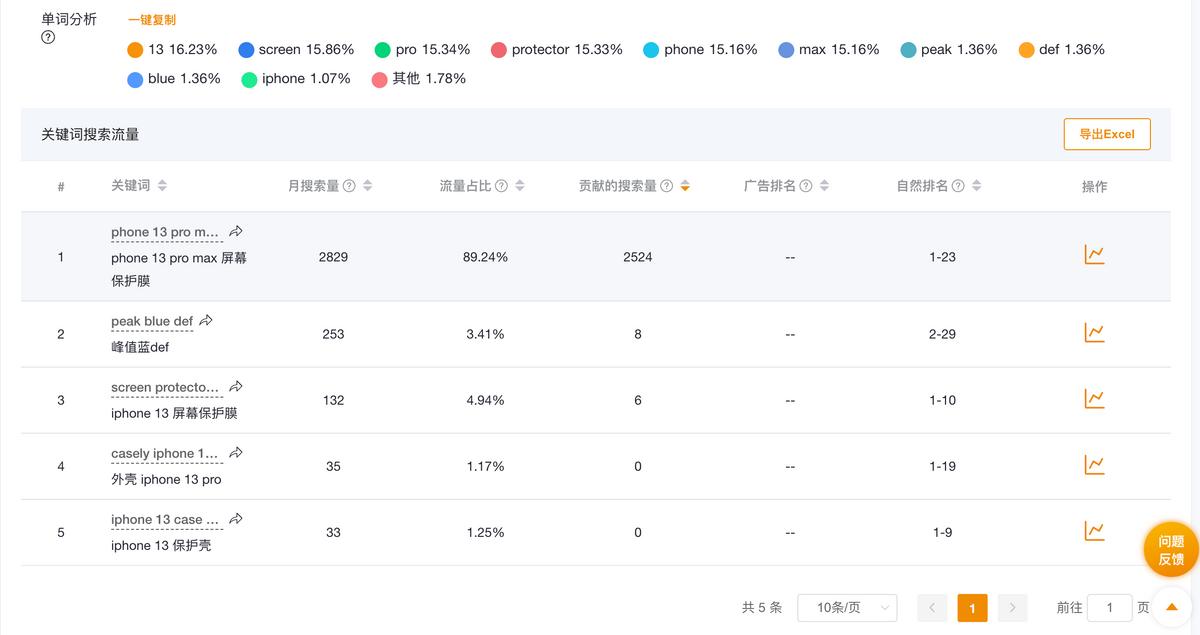Viewport: 1200px width, 635px height.
Task: Sort the table by 关键词 column header
Action: 160,185
